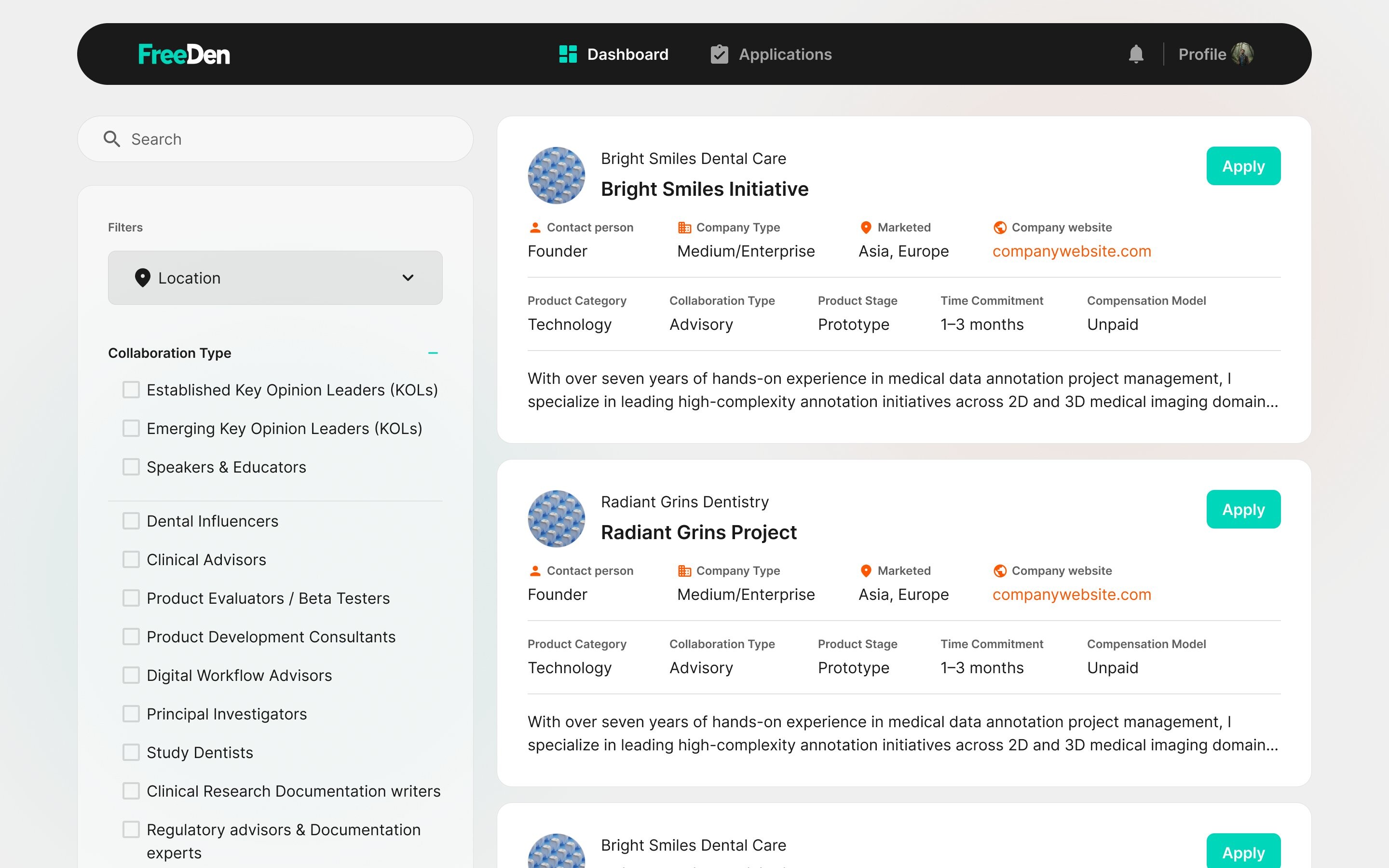Open notifications bell icon

click(x=1136, y=54)
